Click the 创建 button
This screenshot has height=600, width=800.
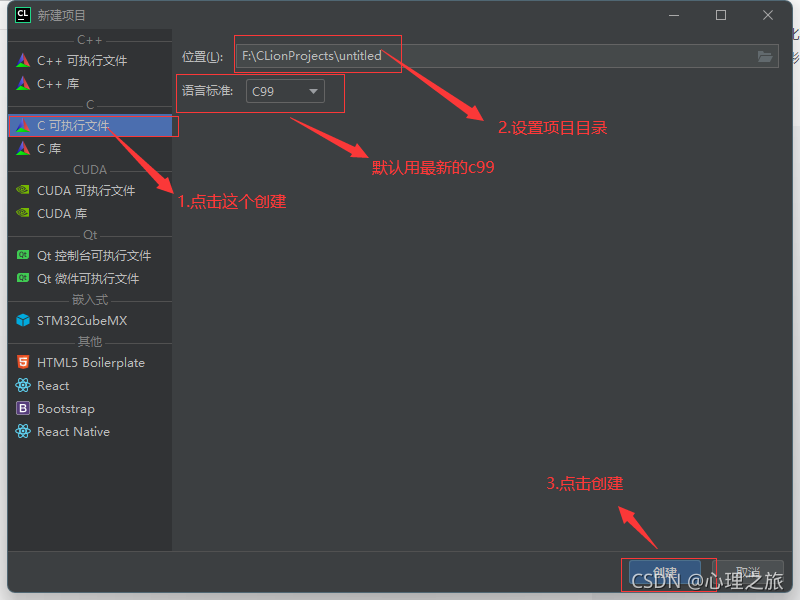coord(665,572)
